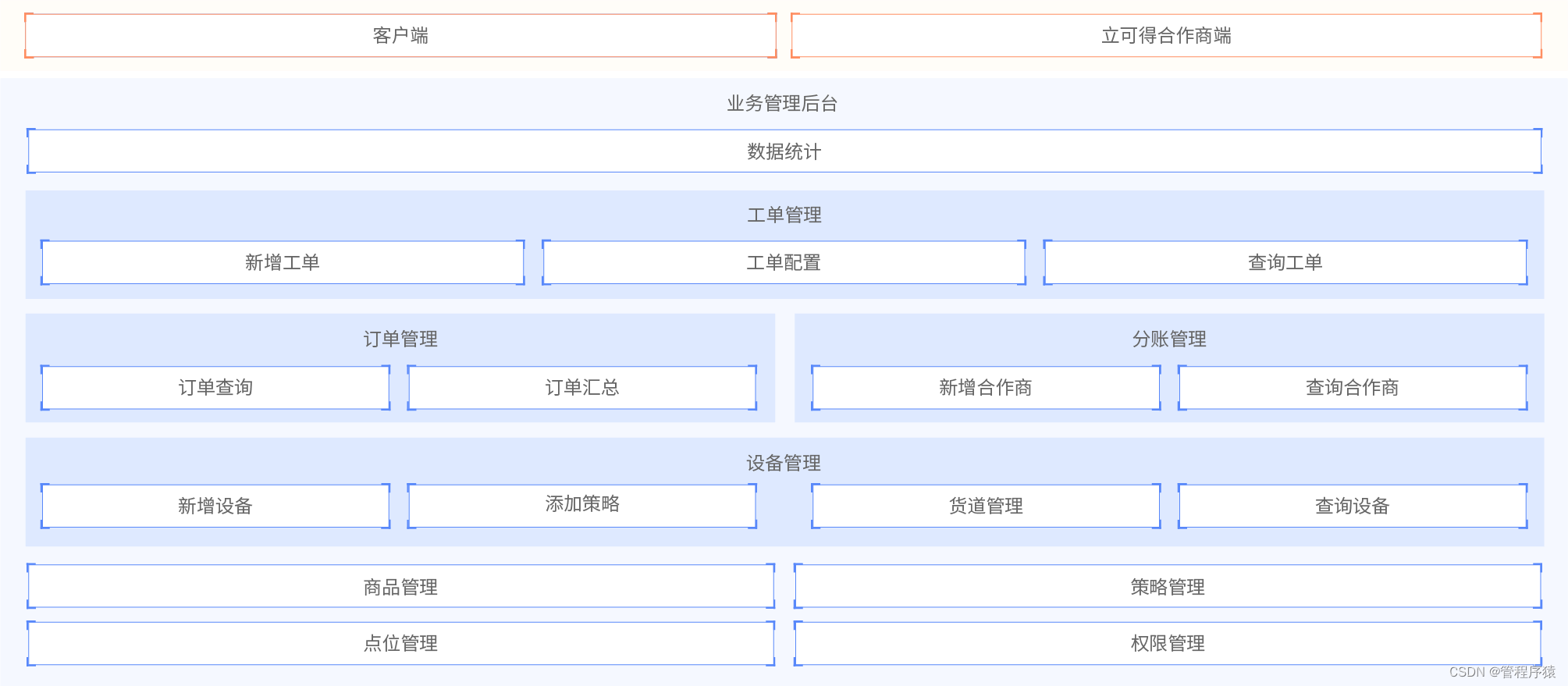Click the 设备管理 section title
The image size is (1568, 686).
click(x=784, y=463)
